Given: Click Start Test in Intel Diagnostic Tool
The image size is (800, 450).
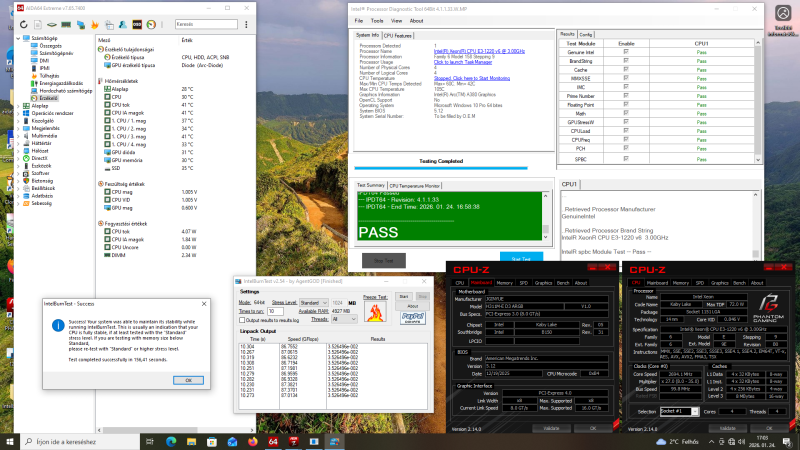Looking at the screenshot, I should pyautogui.click(x=521, y=259).
